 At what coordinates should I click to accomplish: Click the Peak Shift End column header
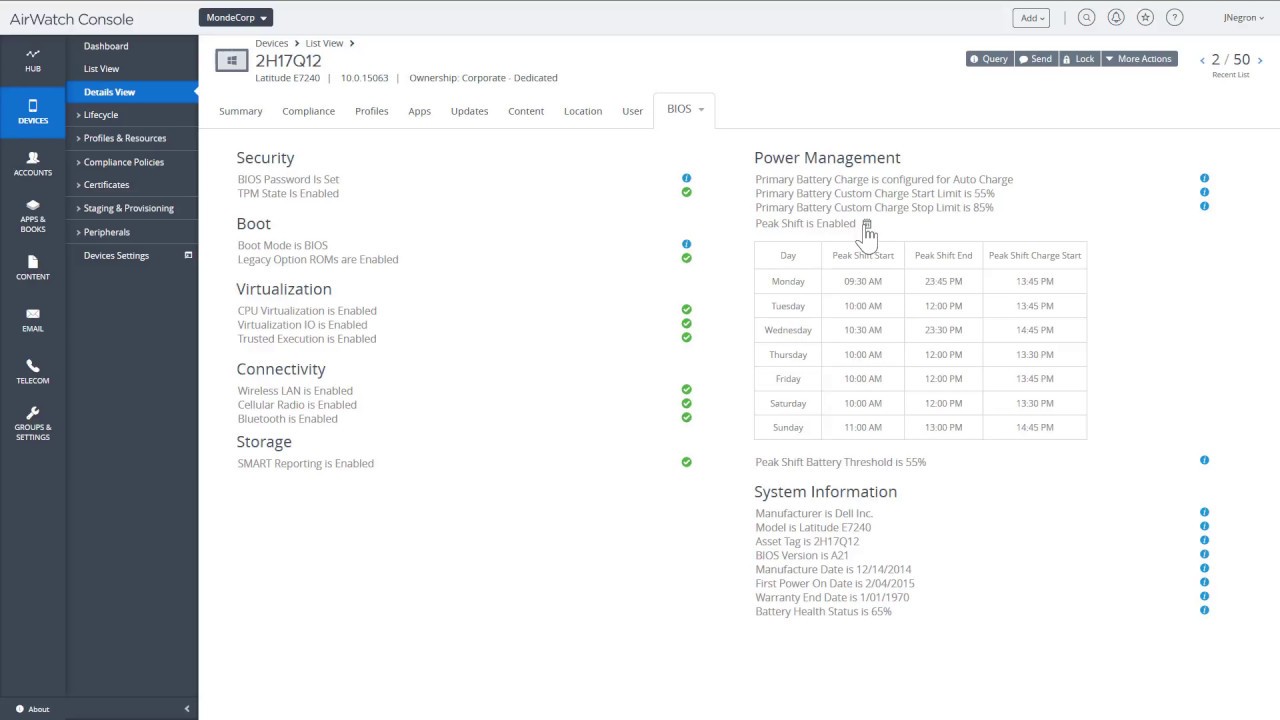tap(943, 256)
